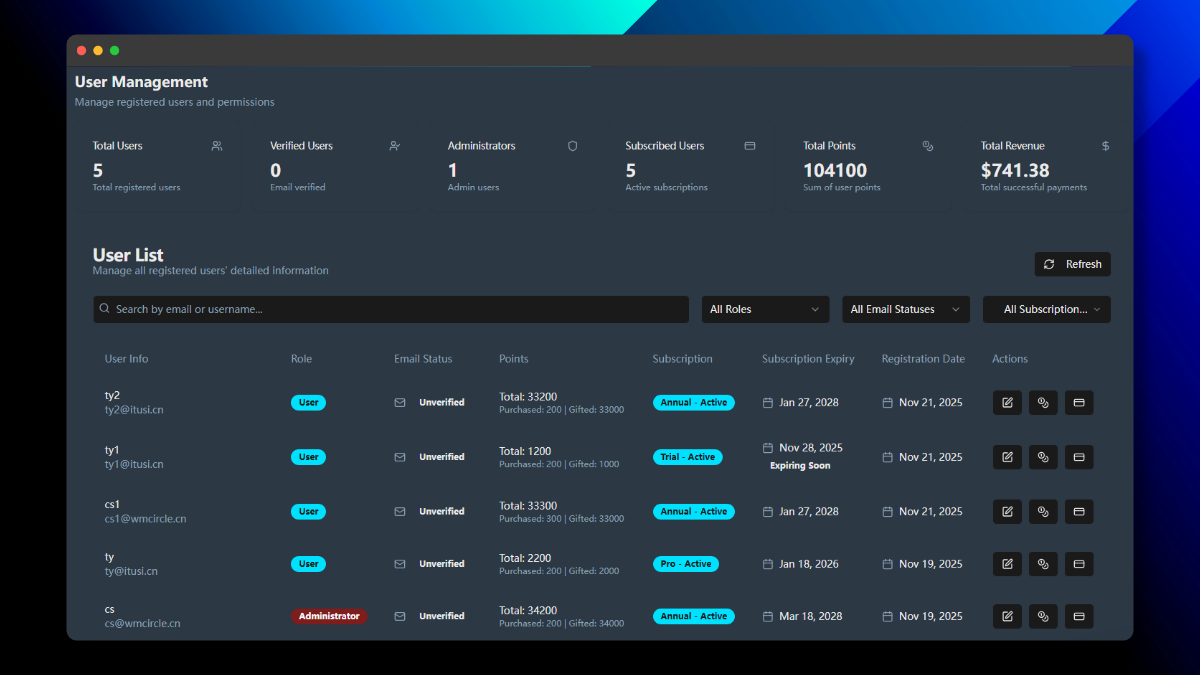This screenshot has width=1200, height=675.
Task: Click the search magnifier in the search bar
Action: click(x=105, y=309)
